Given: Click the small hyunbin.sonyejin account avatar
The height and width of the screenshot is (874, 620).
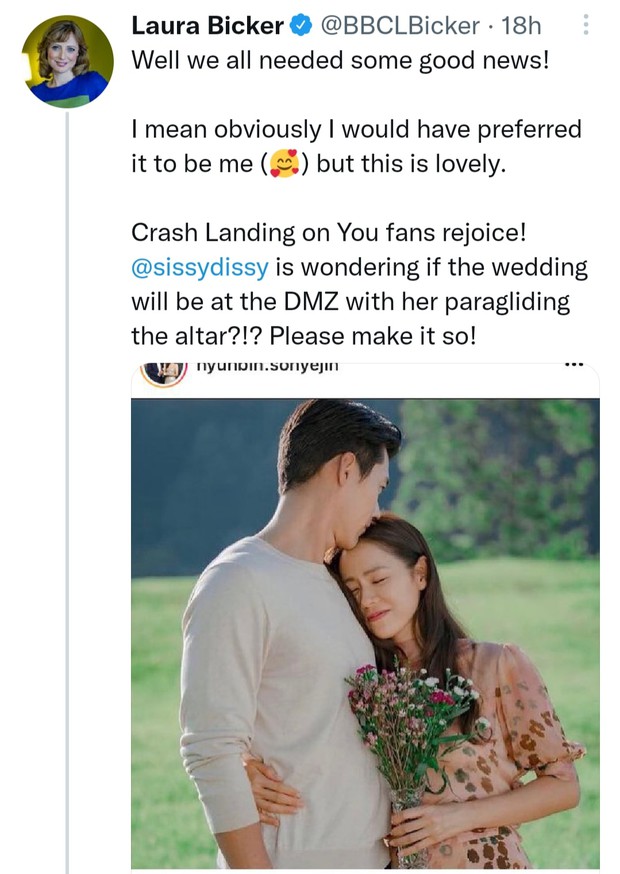Looking at the screenshot, I should [x=162, y=369].
